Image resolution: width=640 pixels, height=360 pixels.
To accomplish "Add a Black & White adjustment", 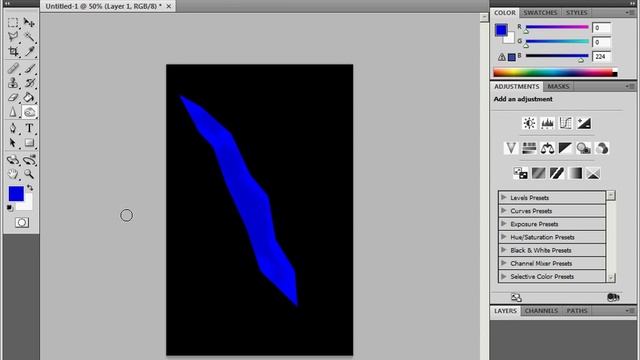I will pyautogui.click(x=565, y=148).
